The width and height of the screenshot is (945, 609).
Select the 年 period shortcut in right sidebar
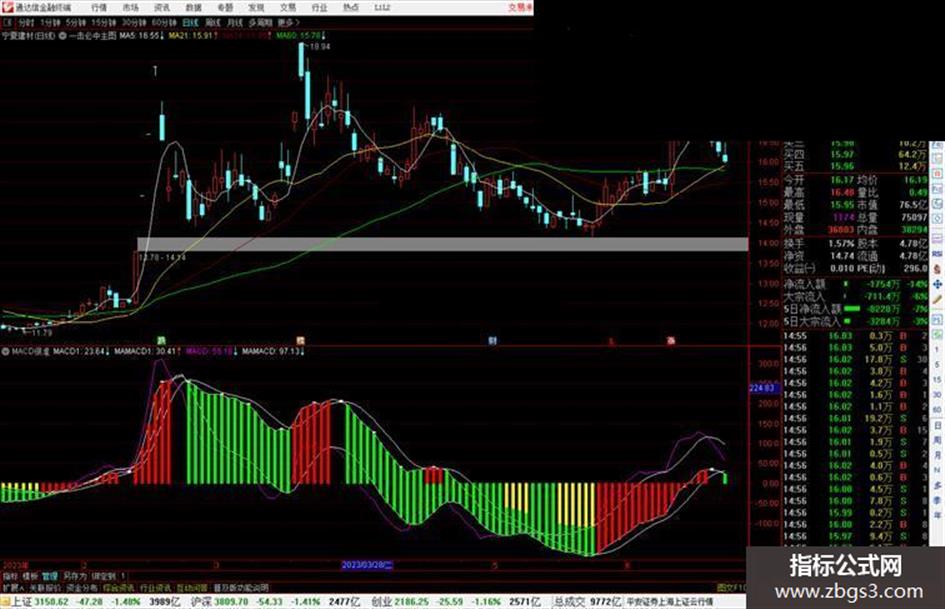pyautogui.click(x=937, y=515)
